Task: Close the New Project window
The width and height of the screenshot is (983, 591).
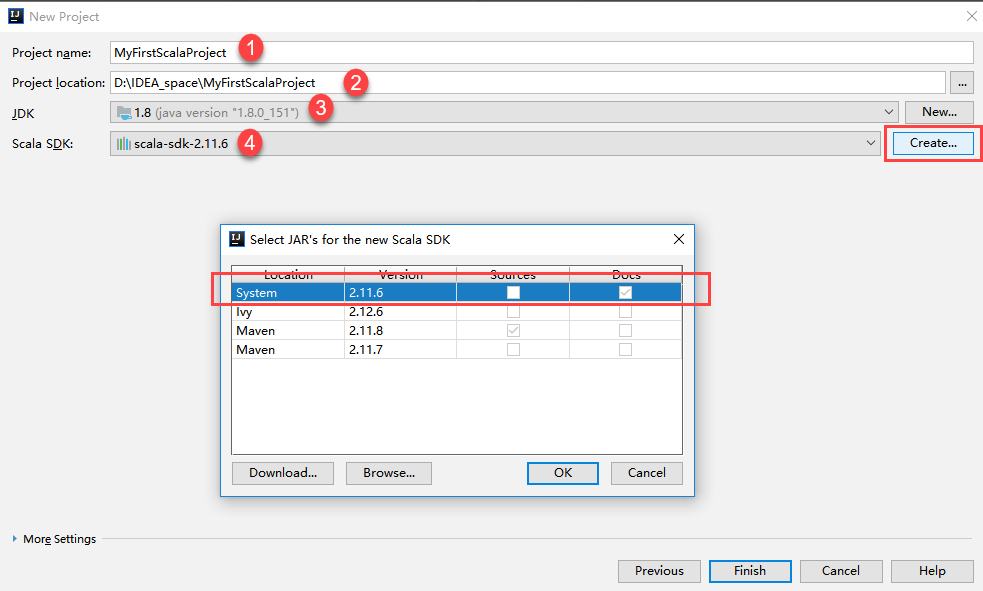Action: [971, 16]
